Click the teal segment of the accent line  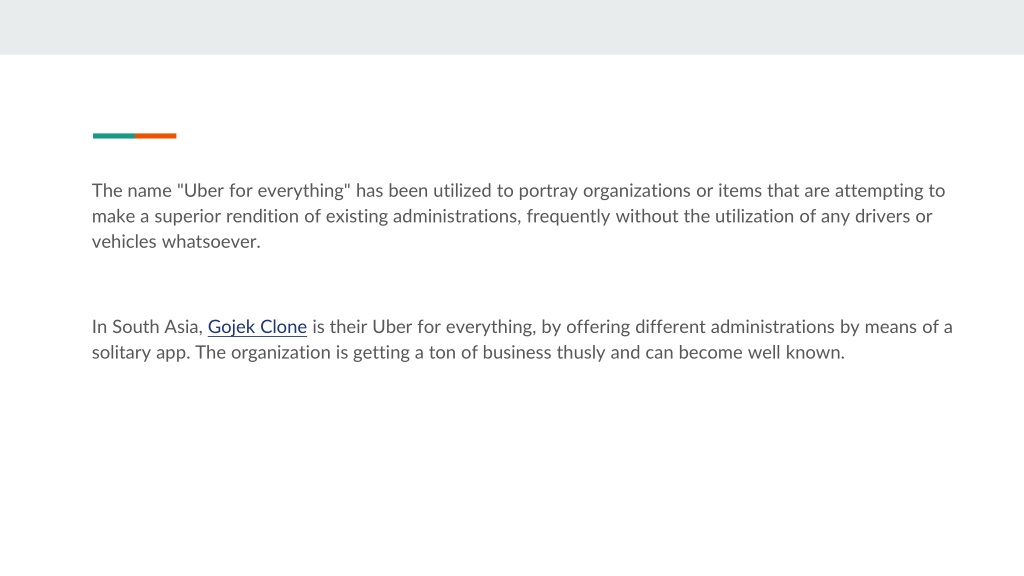(114, 136)
